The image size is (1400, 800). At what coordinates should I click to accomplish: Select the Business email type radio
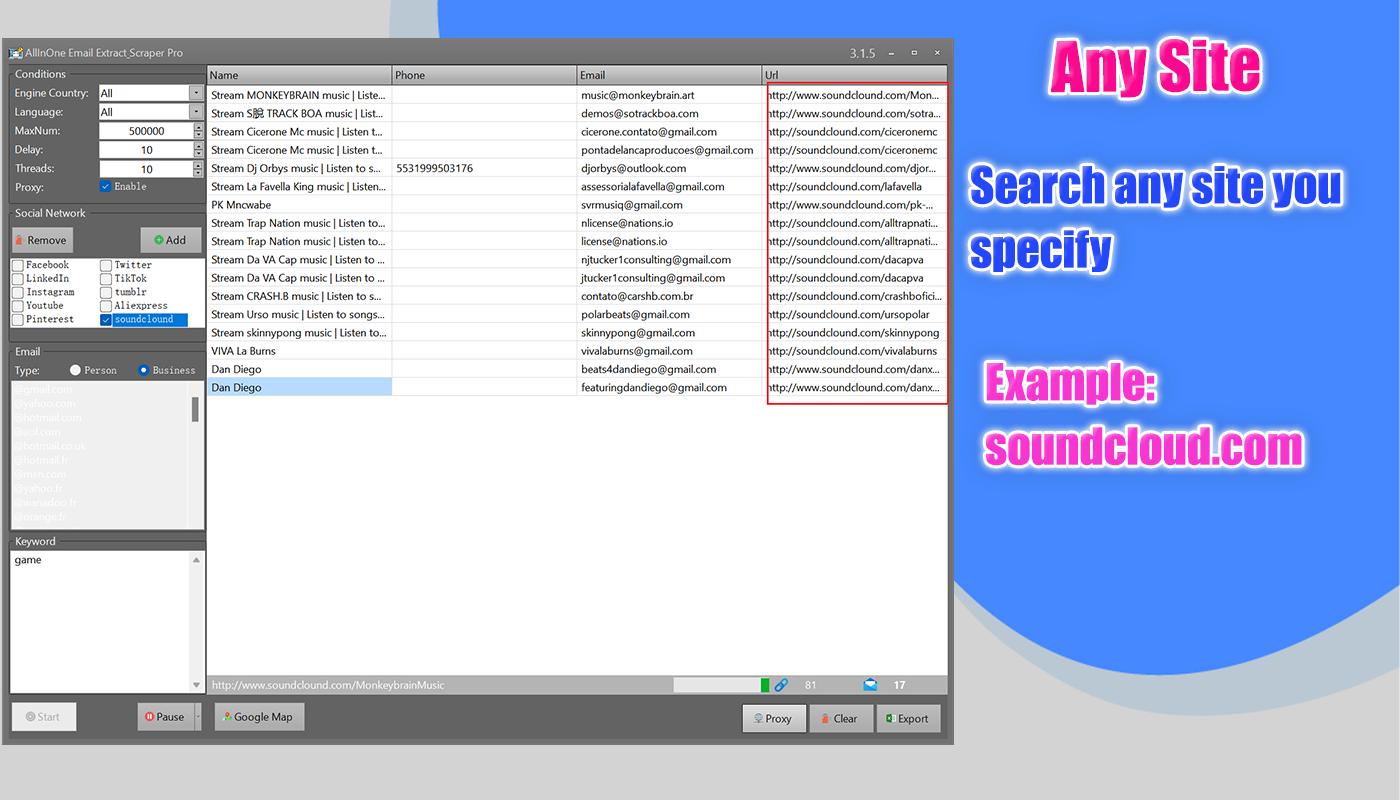144,370
